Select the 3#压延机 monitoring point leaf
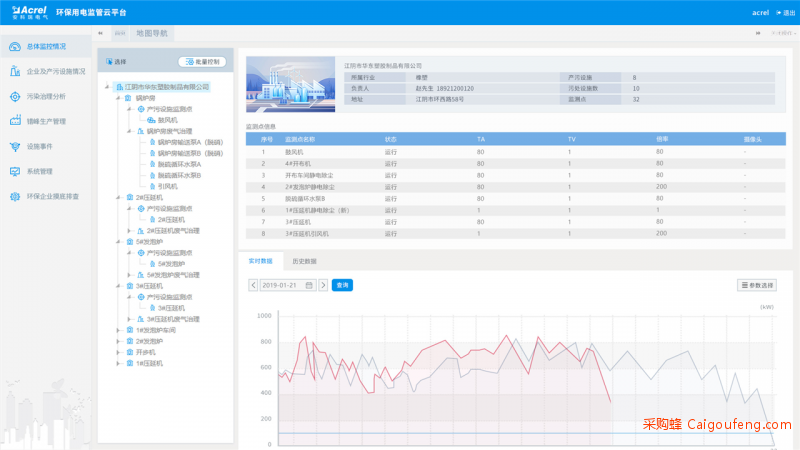The image size is (800, 450). 171,308
